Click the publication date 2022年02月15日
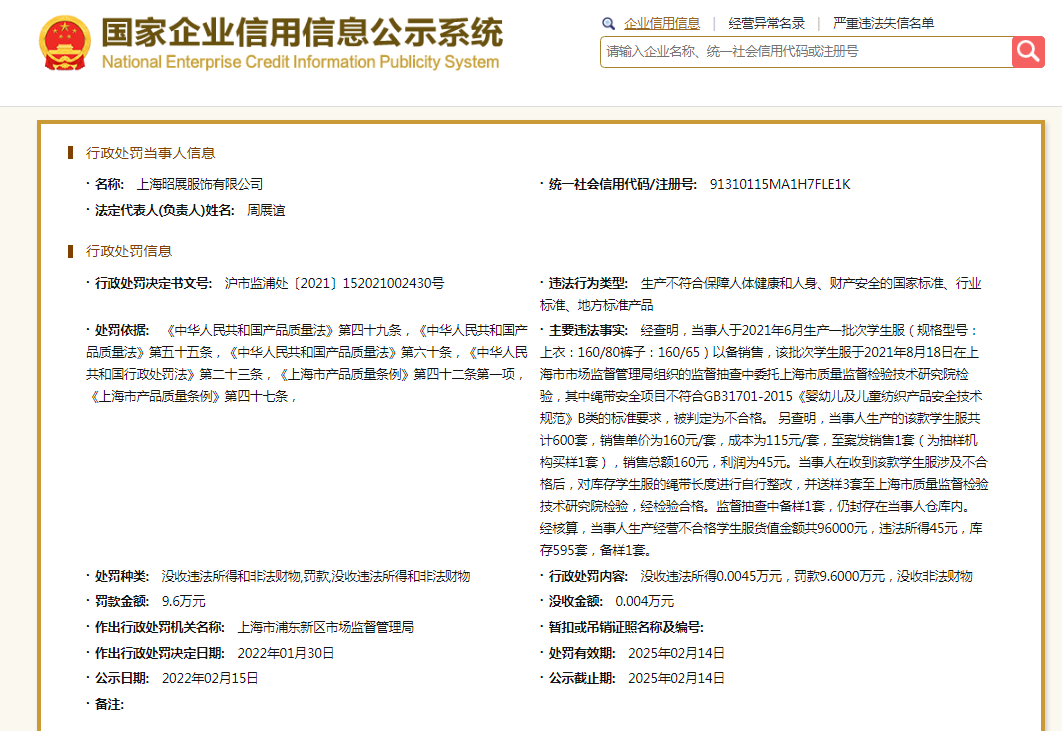The image size is (1062, 731). pyautogui.click(x=209, y=678)
